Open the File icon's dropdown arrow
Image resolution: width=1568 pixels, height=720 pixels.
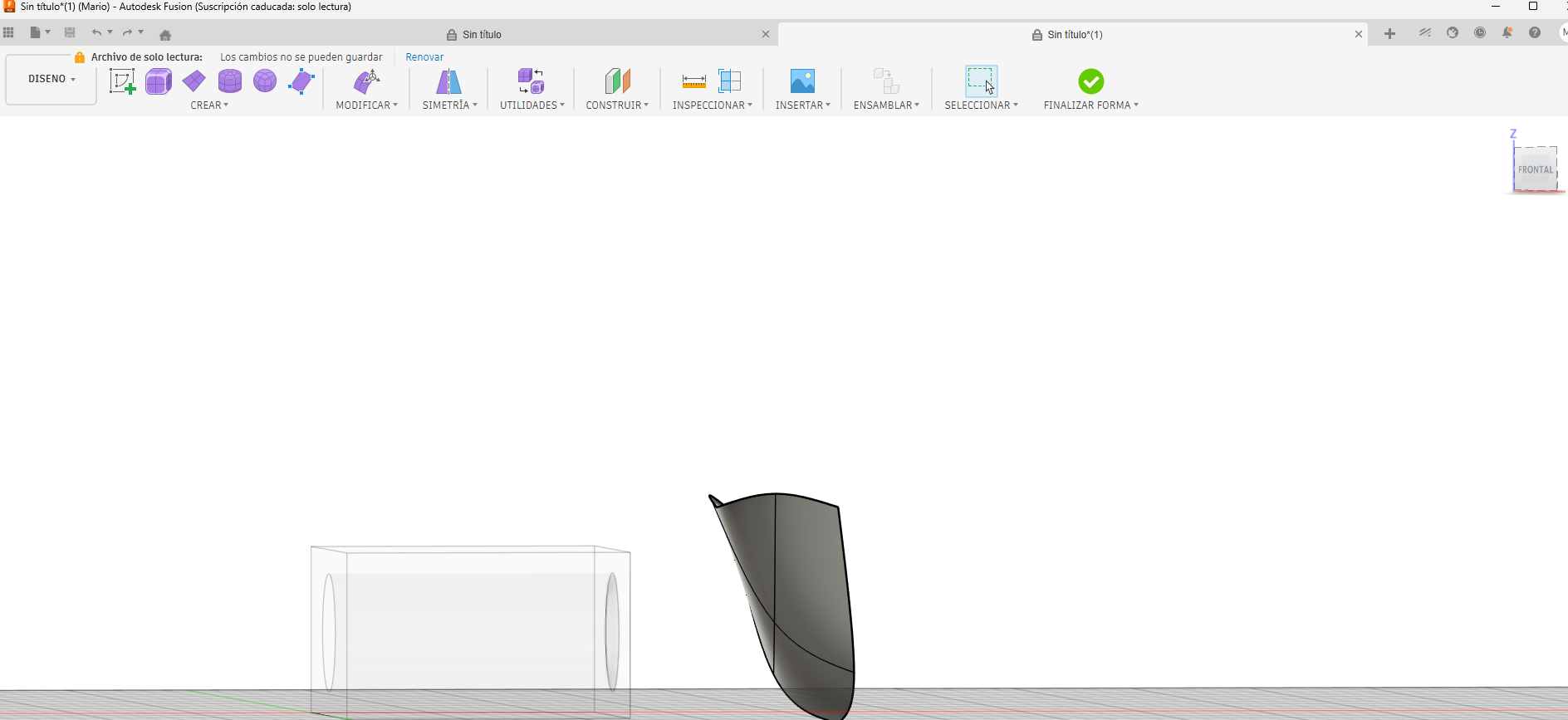tap(48, 32)
